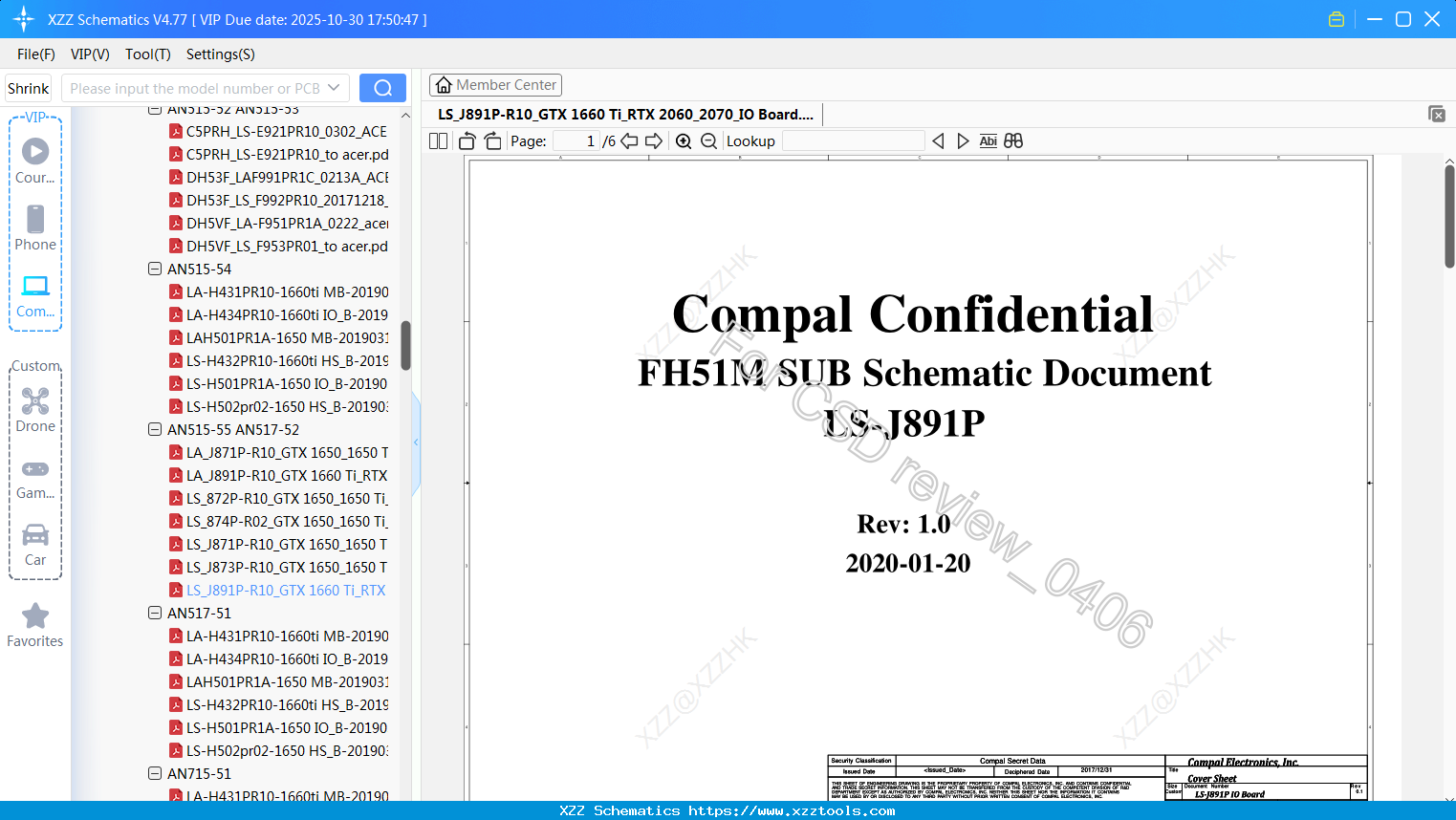1456x820 pixels.
Task: Open LA-H431PR10-1660ti MB under AN515-54
Action: click(x=287, y=291)
